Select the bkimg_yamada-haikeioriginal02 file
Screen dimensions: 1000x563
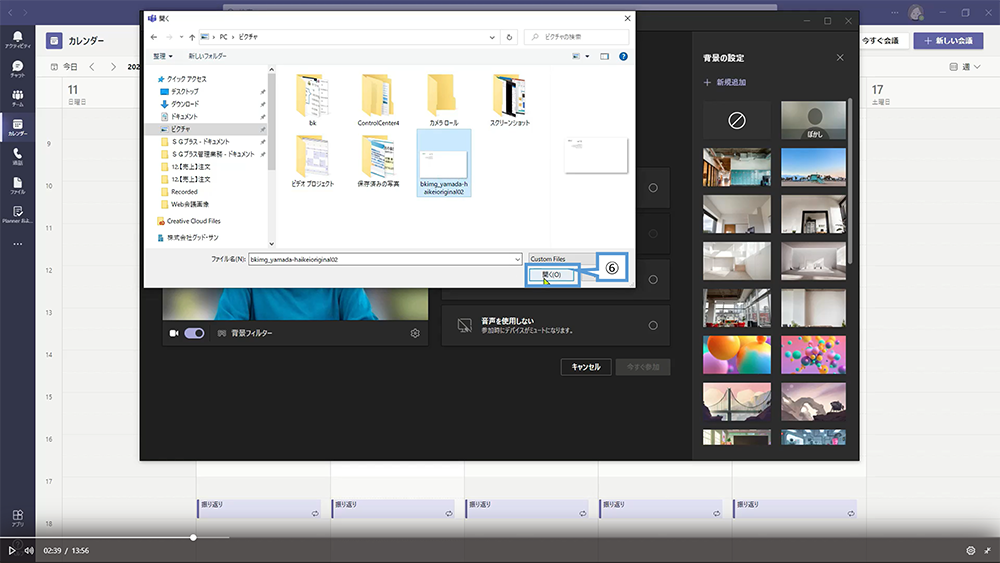pos(444,163)
